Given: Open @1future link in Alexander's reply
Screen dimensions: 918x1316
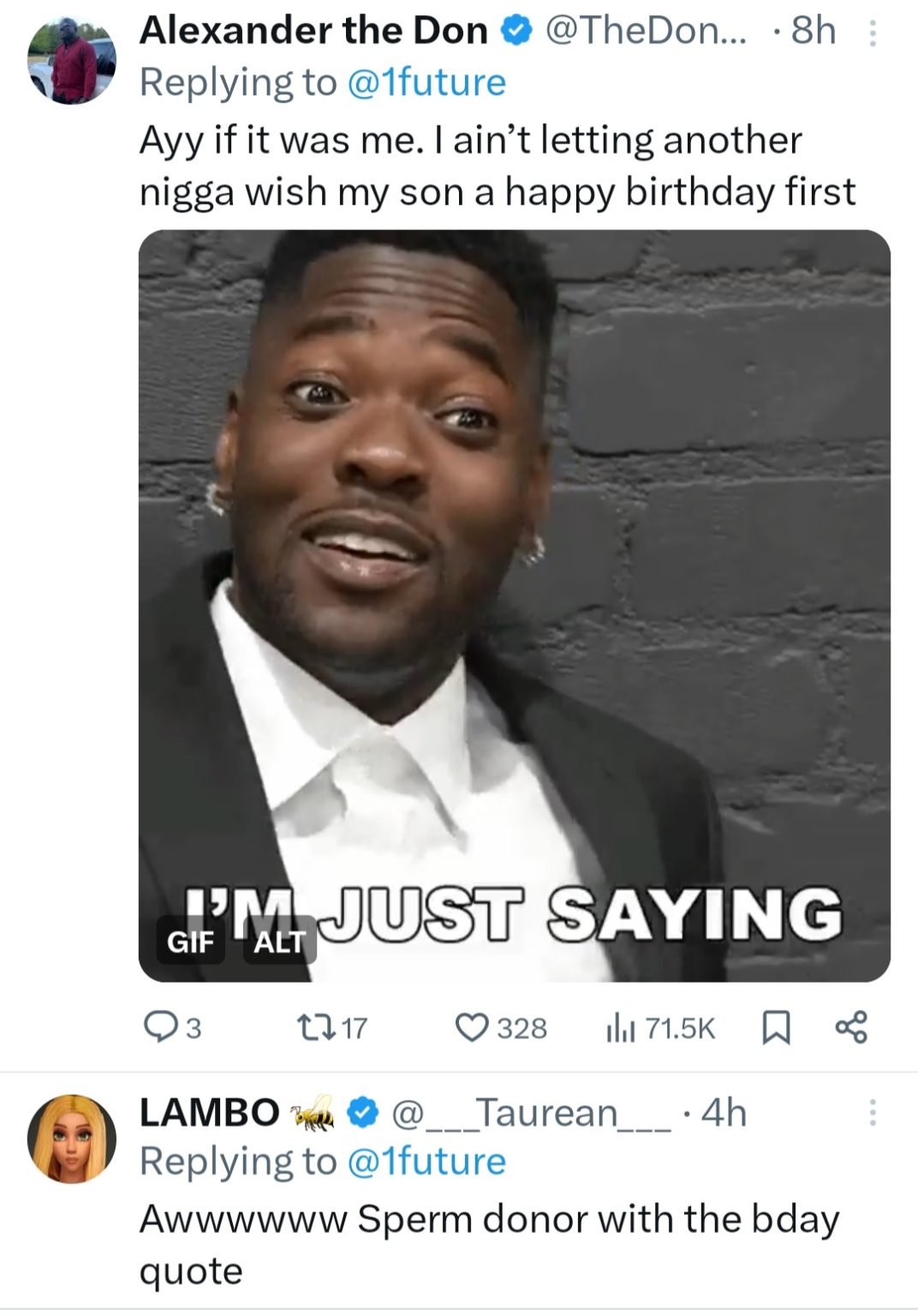Looking at the screenshot, I should click(426, 83).
